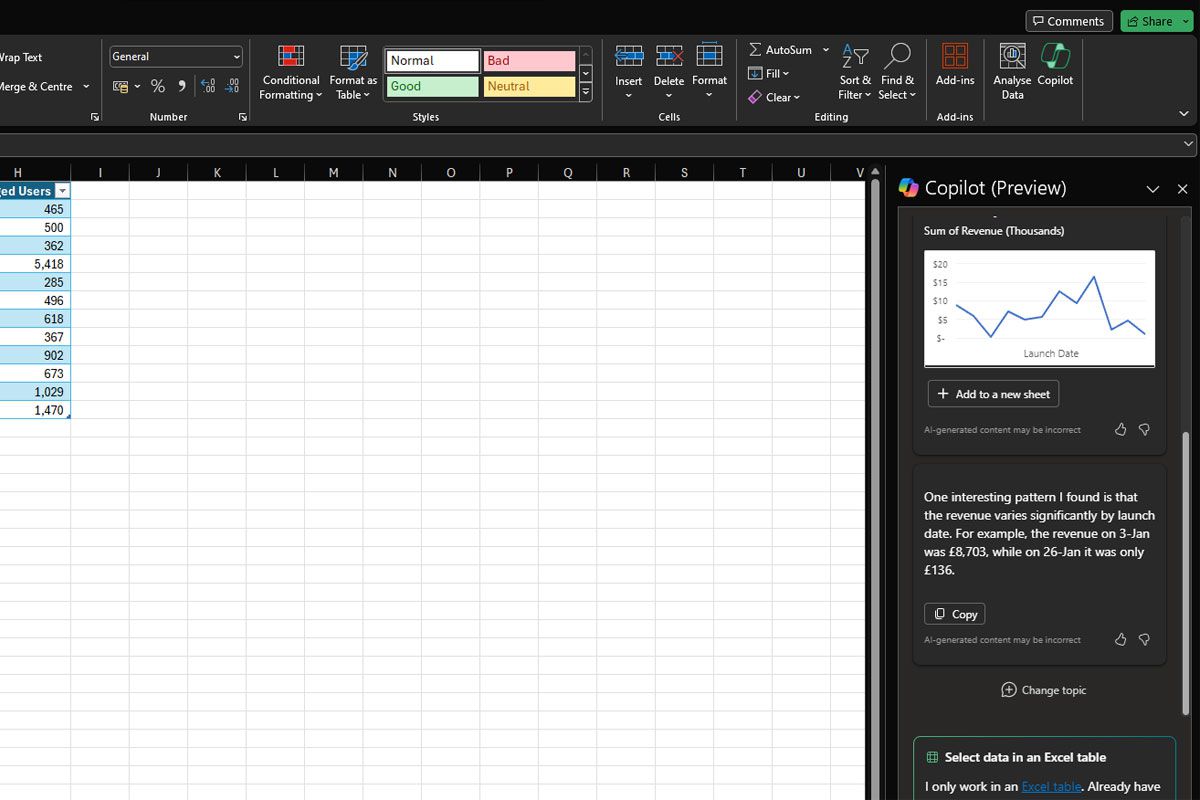Open the Add-ins icon
Viewport: 1200px width, 800px height.
pos(955,56)
